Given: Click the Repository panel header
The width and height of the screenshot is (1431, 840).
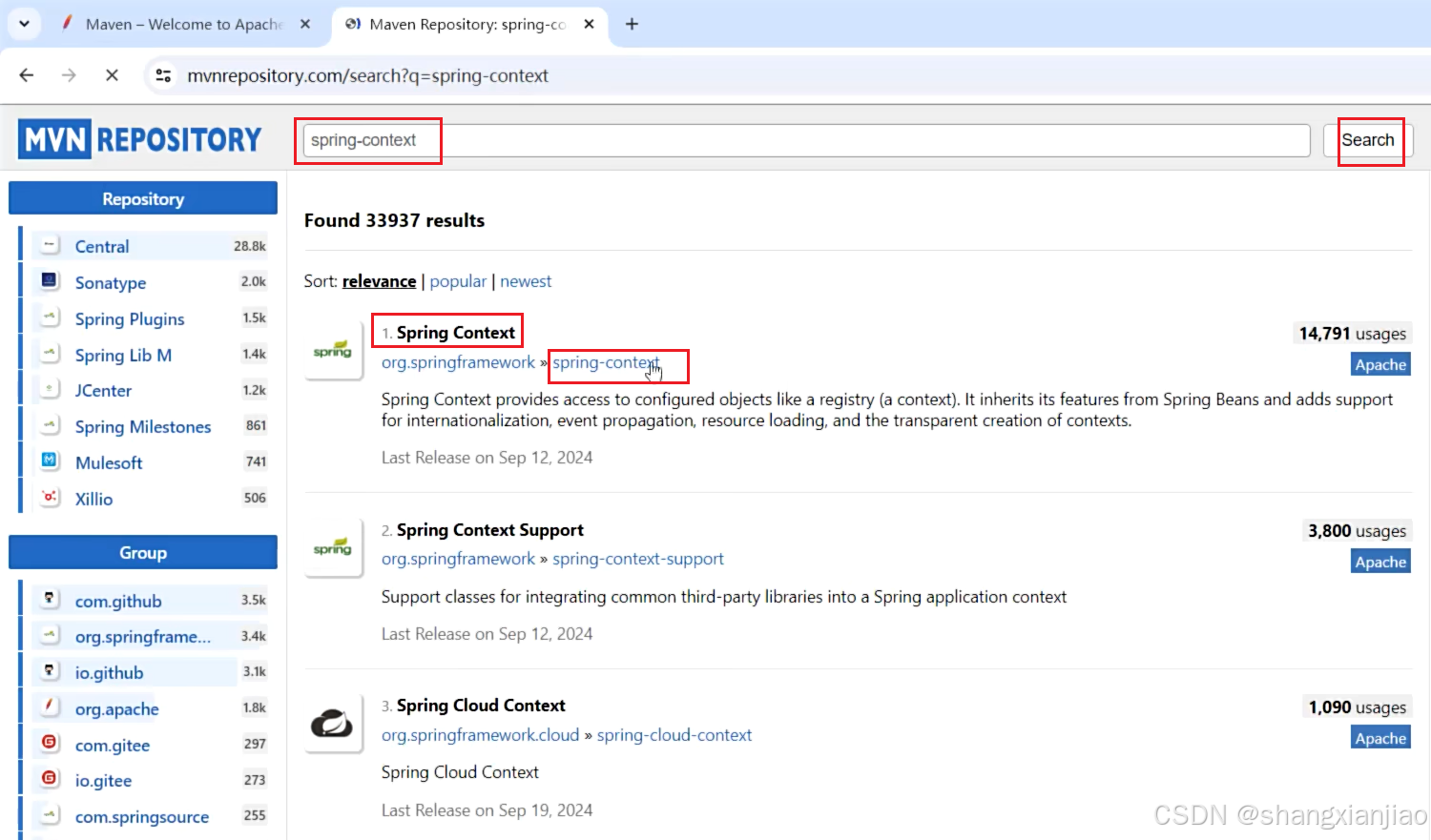Looking at the screenshot, I should [x=143, y=198].
